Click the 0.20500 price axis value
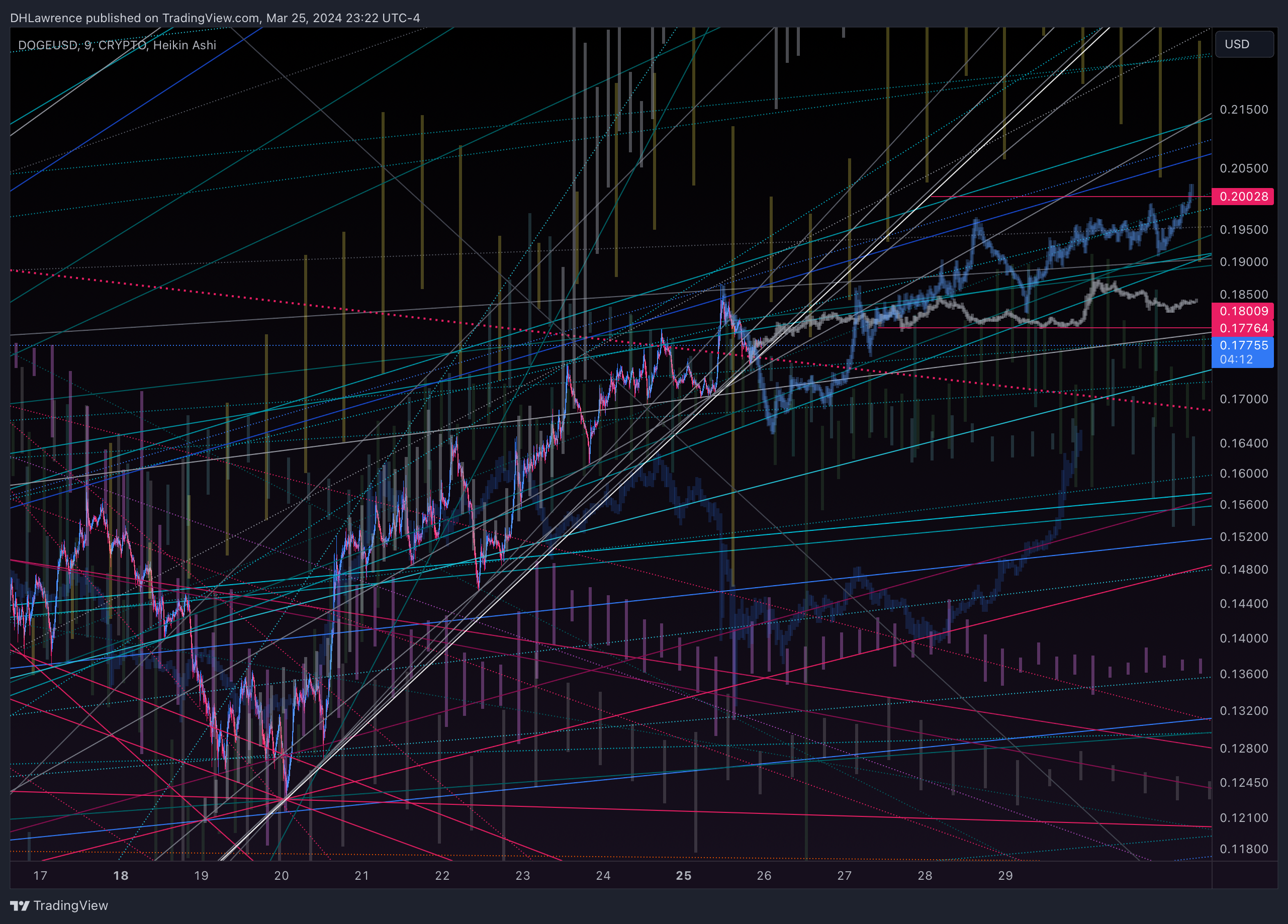This screenshot has height=924, width=1288. (x=1244, y=168)
